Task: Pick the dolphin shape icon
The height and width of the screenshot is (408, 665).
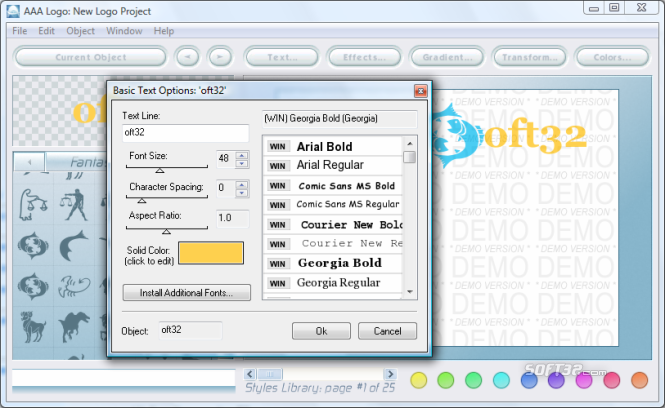Action: [x=74, y=246]
